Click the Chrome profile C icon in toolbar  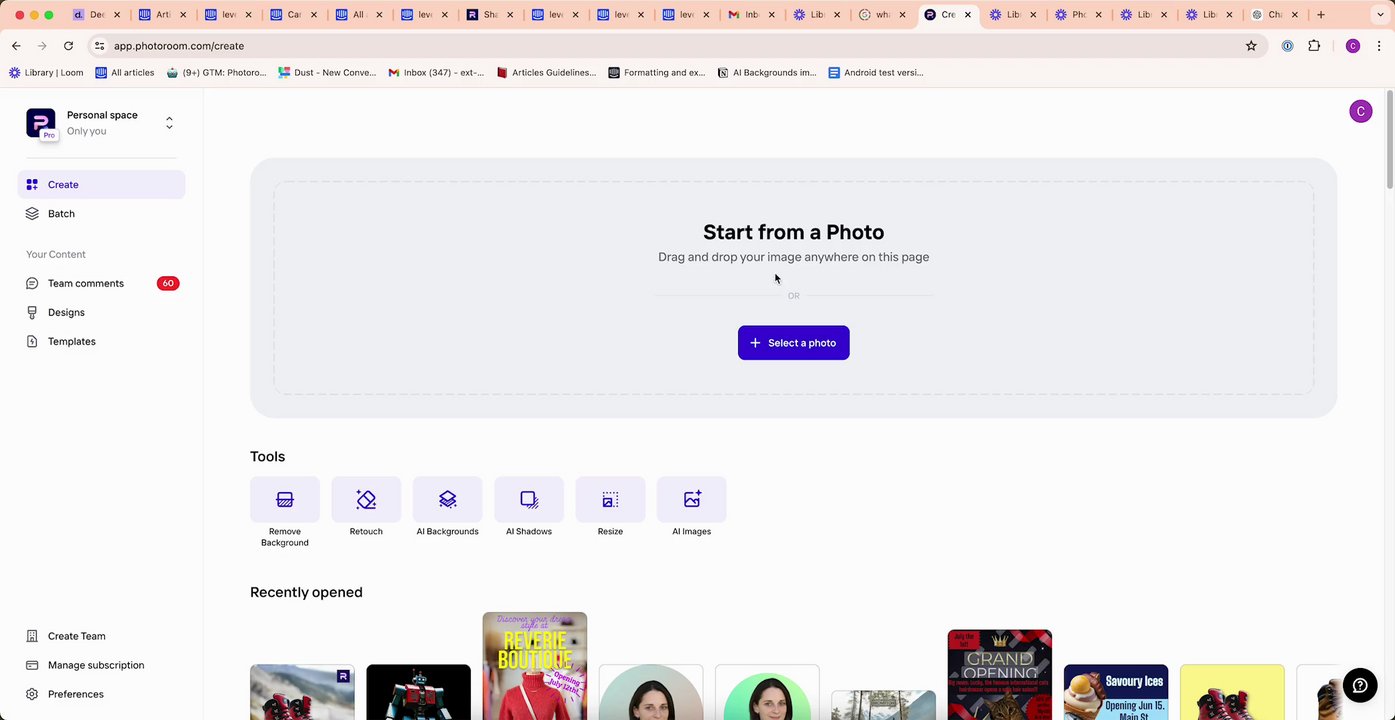(x=1353, y=46)
